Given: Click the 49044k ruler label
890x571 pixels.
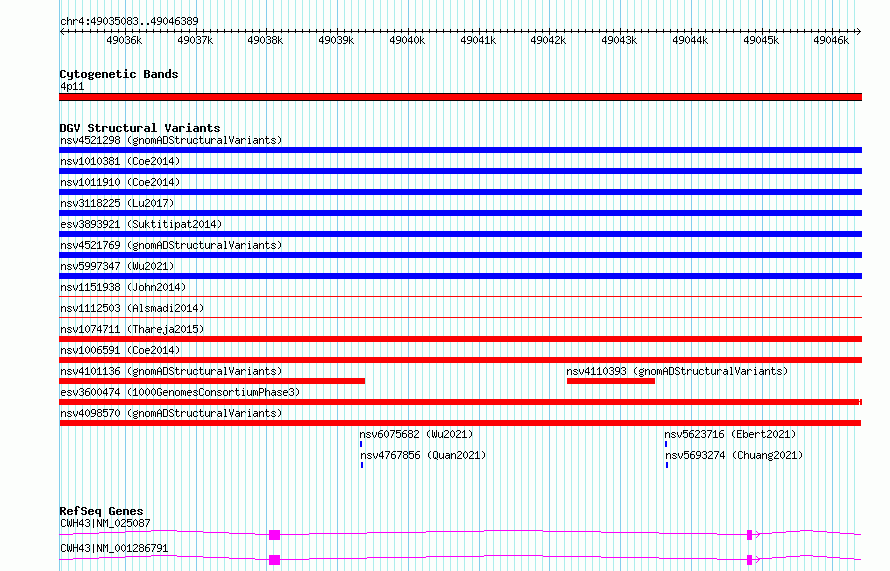Looking at the screenshot, I should pos(690,40).
